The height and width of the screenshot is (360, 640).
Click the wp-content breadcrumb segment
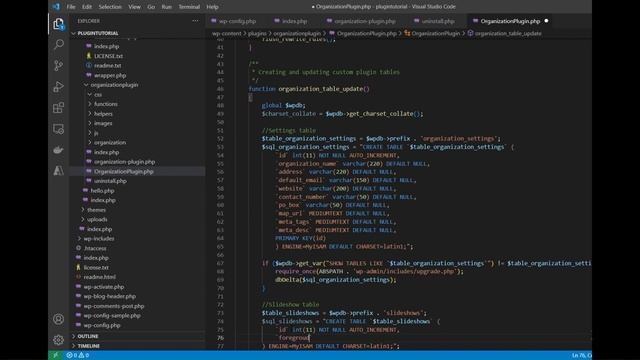click(x=227, y=33)
